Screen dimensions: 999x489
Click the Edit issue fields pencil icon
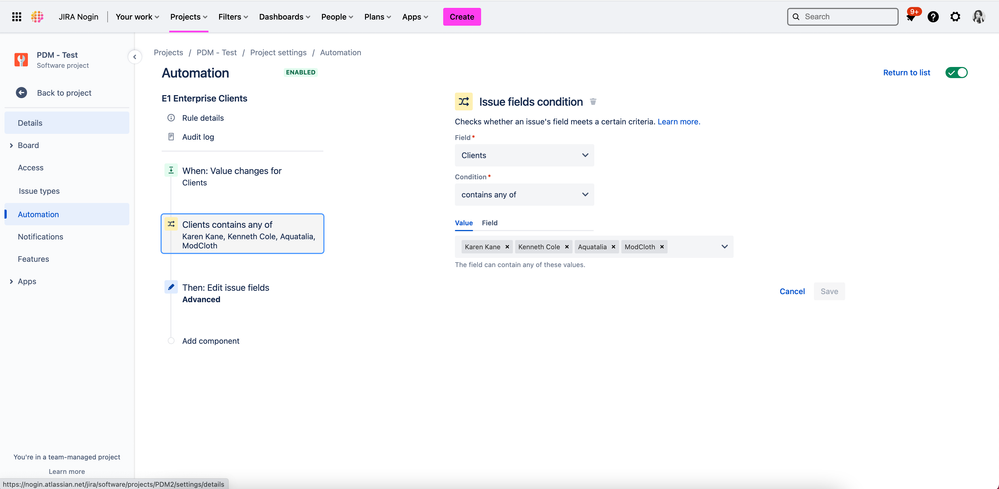click(x=171, y=287)
